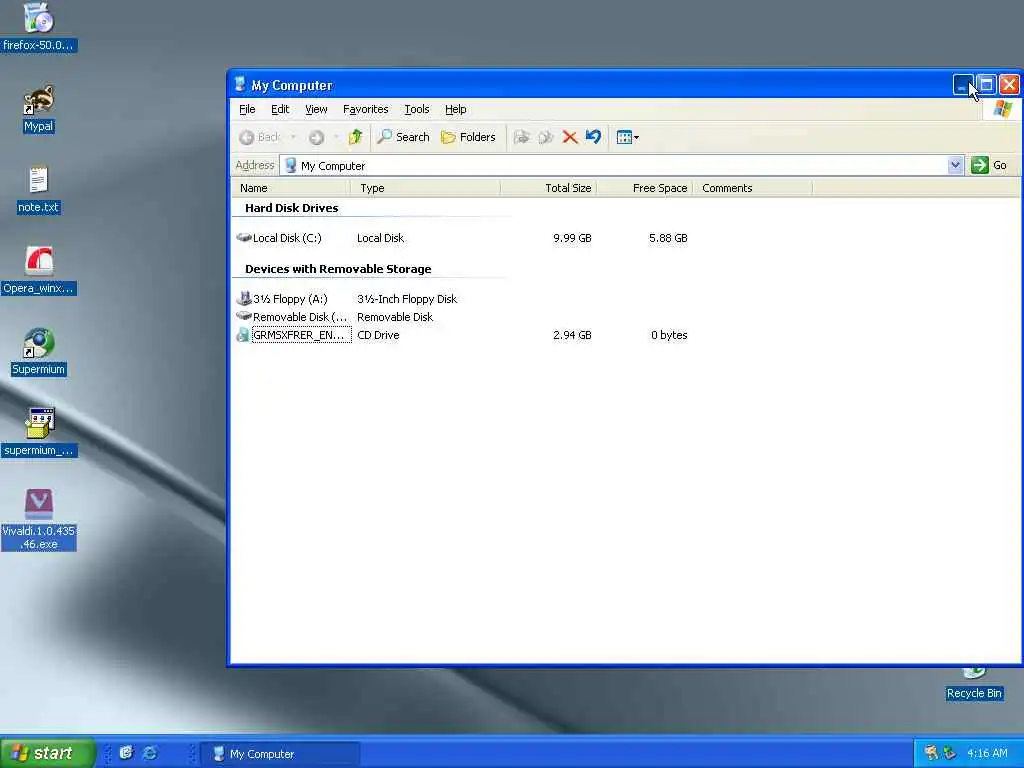Click the second system tray icon

(x=950, y=753)
